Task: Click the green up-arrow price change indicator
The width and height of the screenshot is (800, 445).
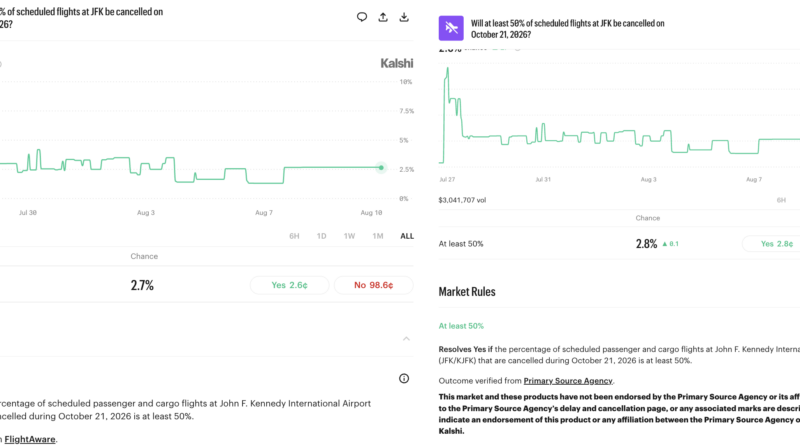Action: coord(670,244)
